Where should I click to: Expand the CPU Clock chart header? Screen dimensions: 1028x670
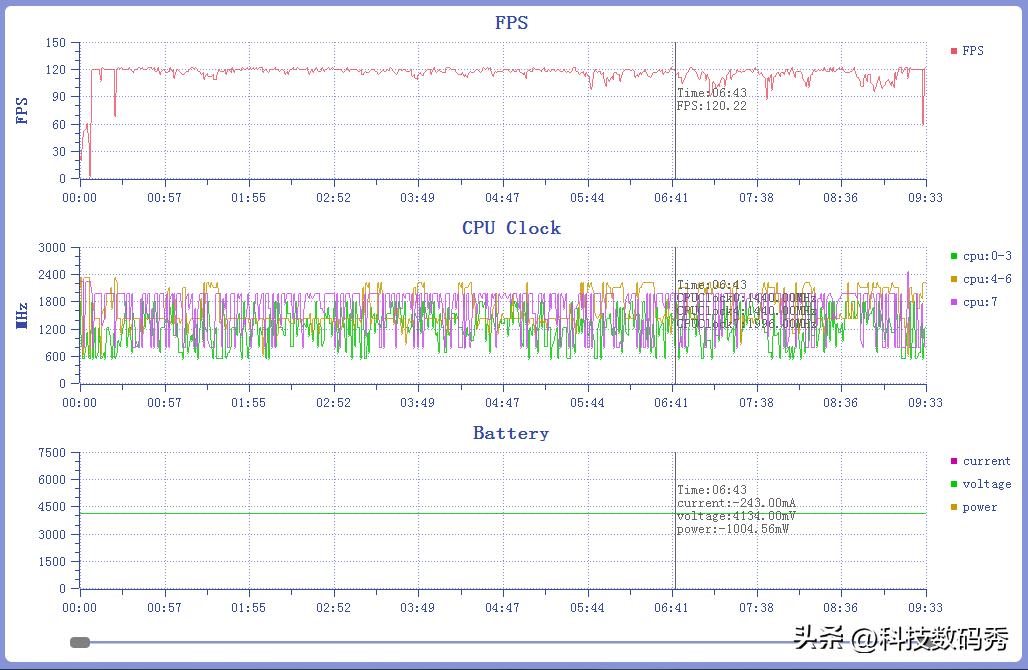[511, 227]
